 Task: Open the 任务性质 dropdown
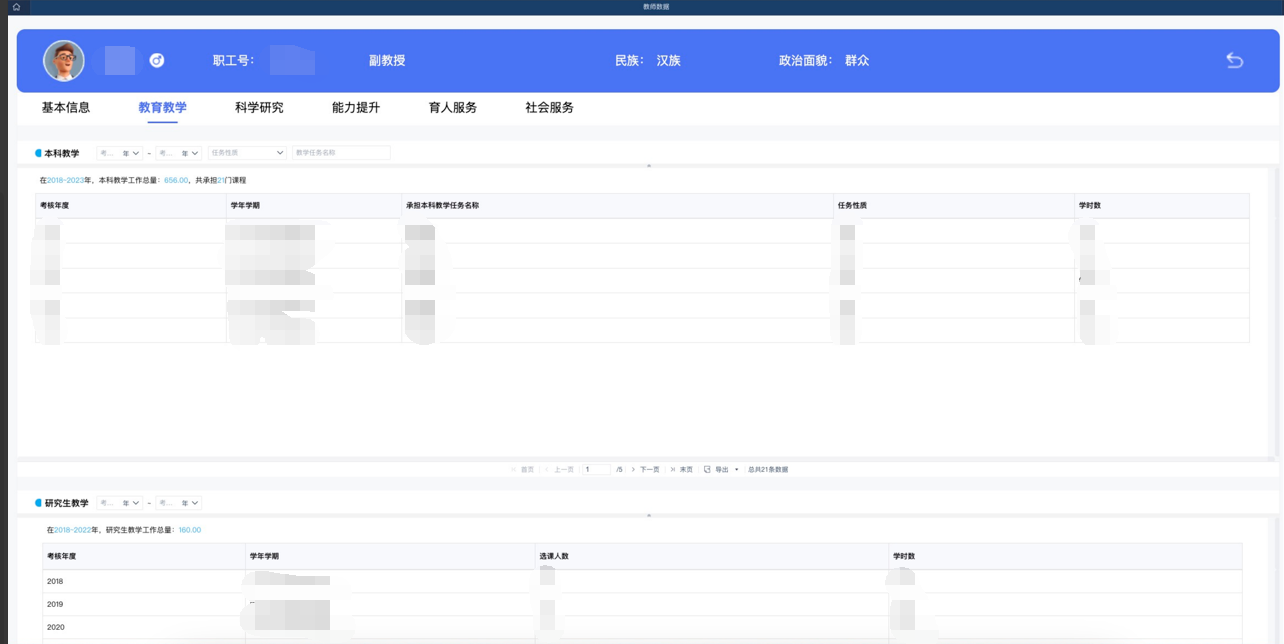(x=248, y=153)
